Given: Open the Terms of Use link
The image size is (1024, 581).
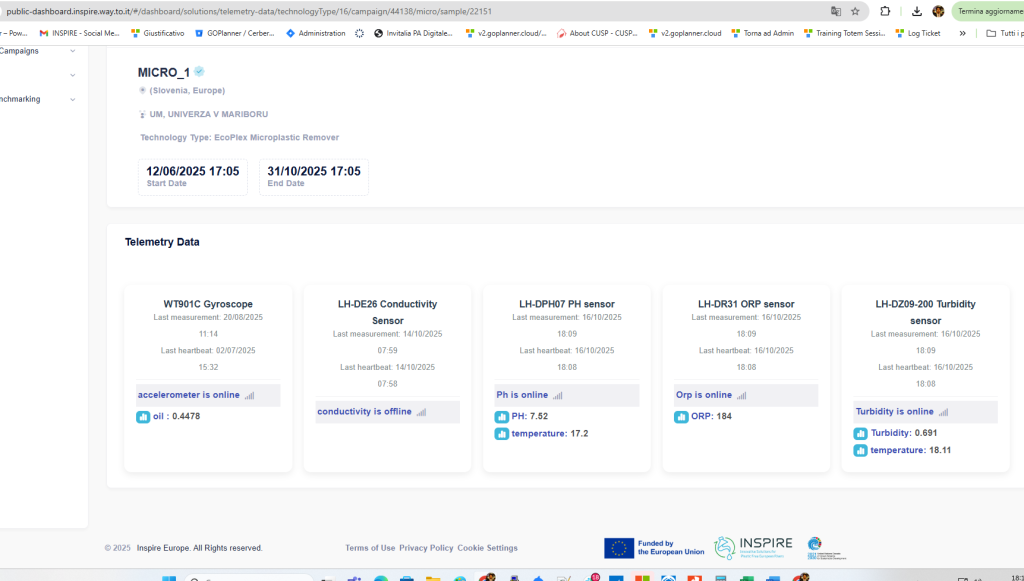Looking at the screenshot, I should (370, 548).
